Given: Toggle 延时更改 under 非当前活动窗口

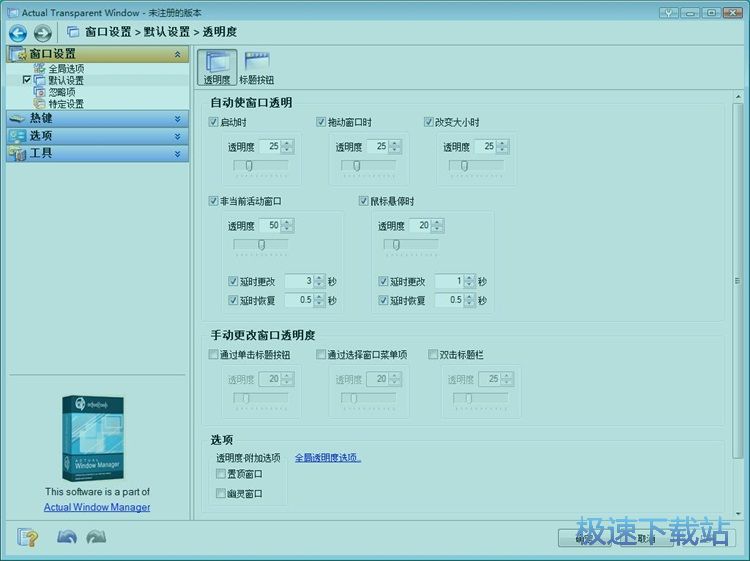Looking at the screenshot, I should [233, 281].
